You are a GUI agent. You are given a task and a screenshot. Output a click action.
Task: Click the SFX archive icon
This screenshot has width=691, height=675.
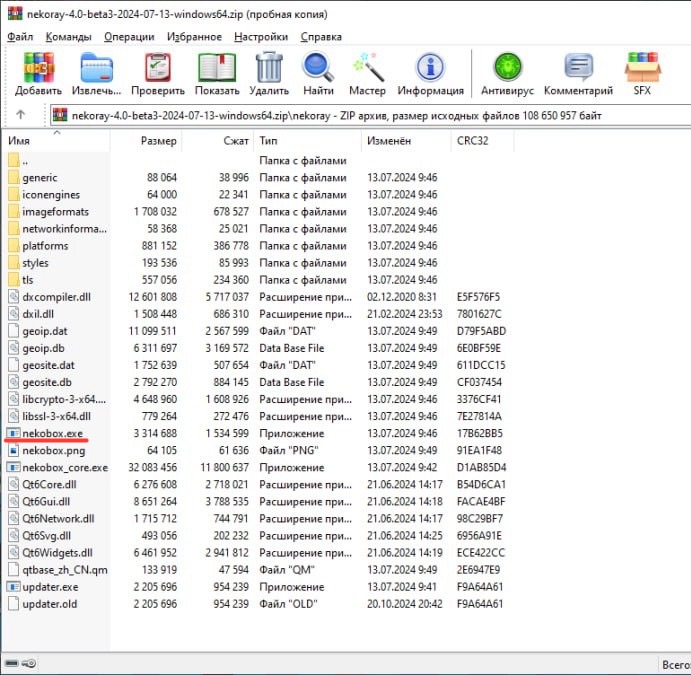pyautogui.click(x=642, y=67)
